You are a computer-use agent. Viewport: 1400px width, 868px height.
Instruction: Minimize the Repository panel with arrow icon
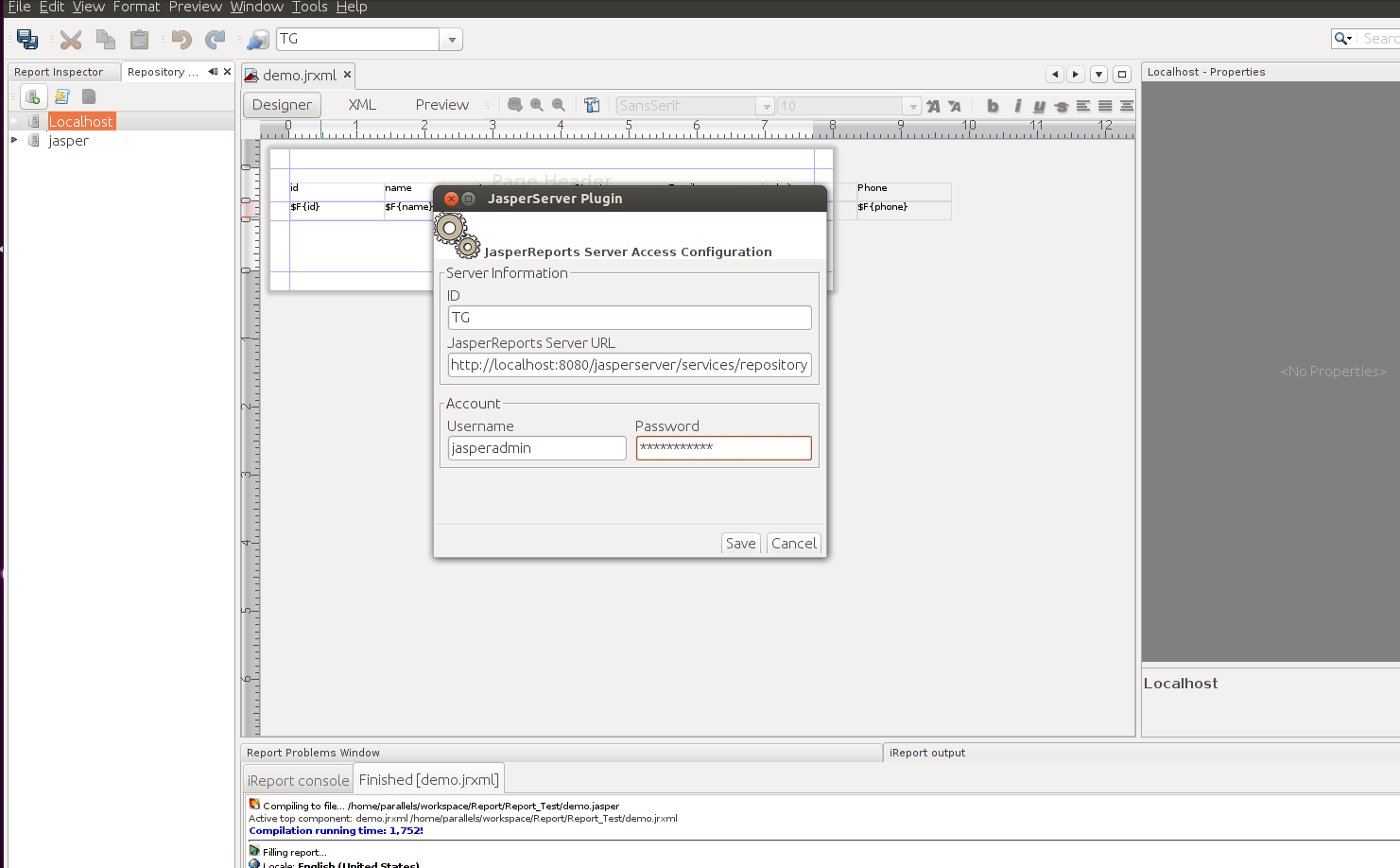tap(213, 71)
